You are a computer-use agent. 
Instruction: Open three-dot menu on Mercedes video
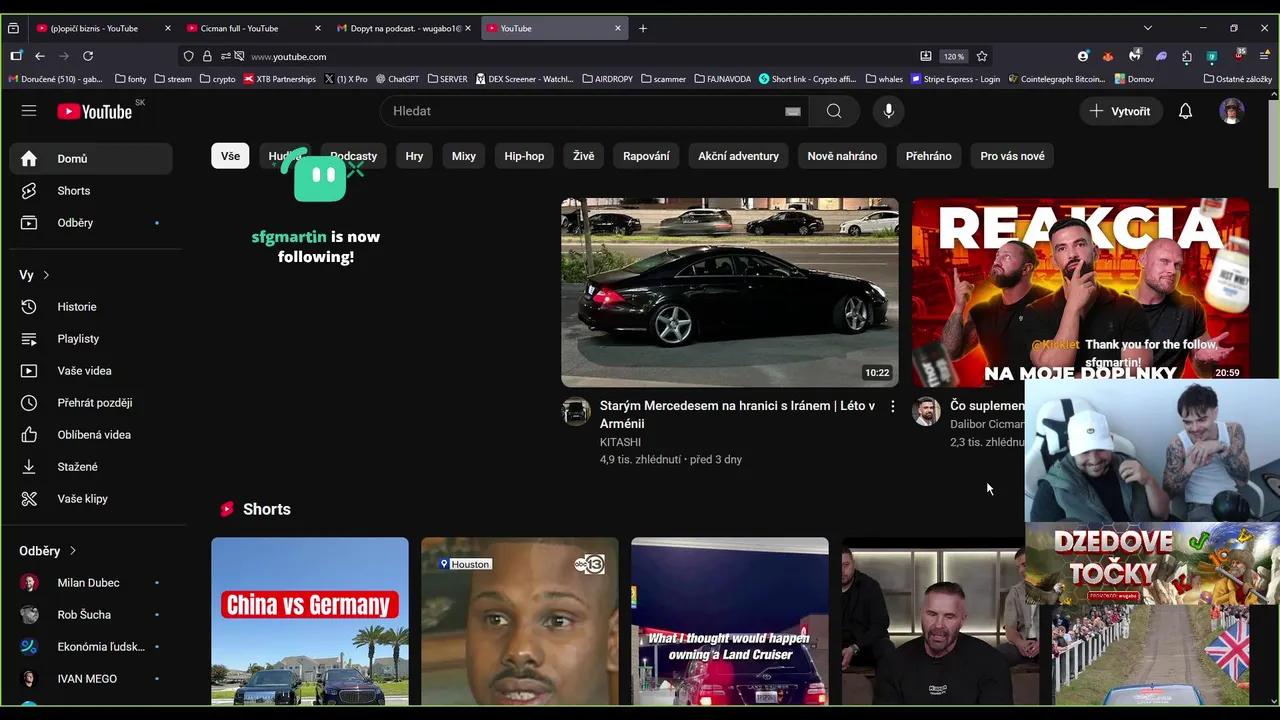coord(892,407)
